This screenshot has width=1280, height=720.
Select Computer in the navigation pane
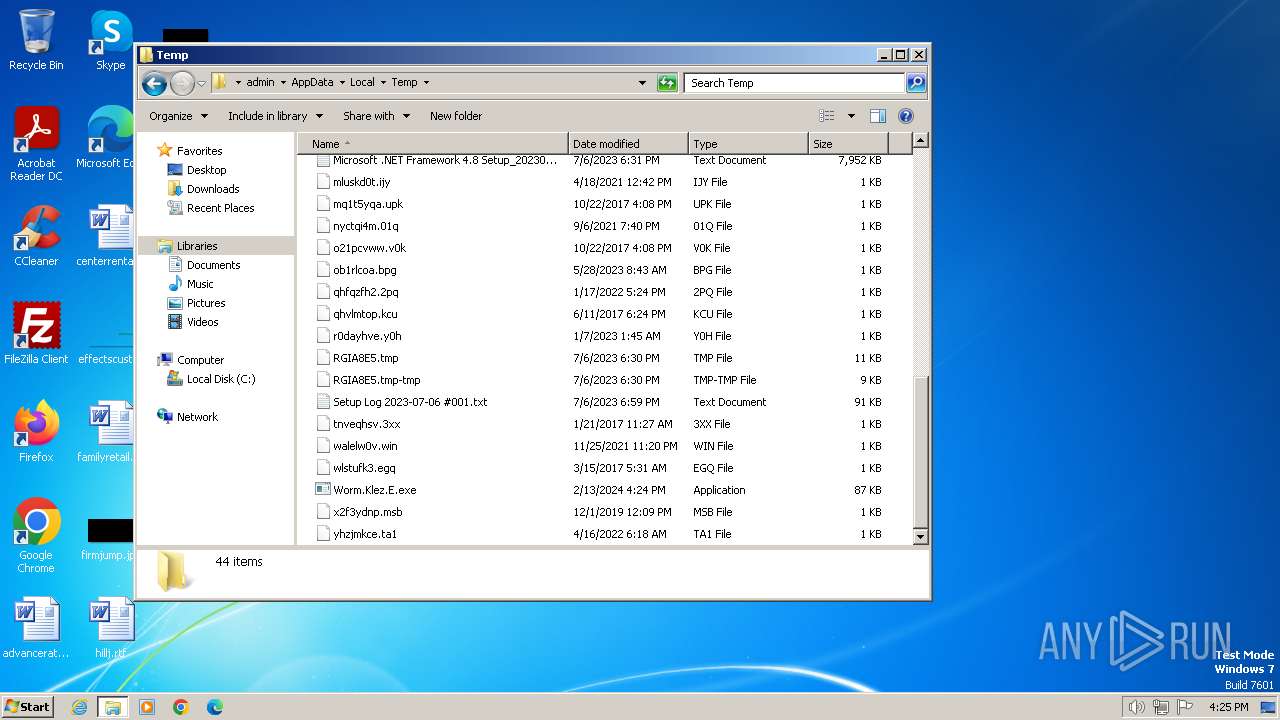point(200,360)
